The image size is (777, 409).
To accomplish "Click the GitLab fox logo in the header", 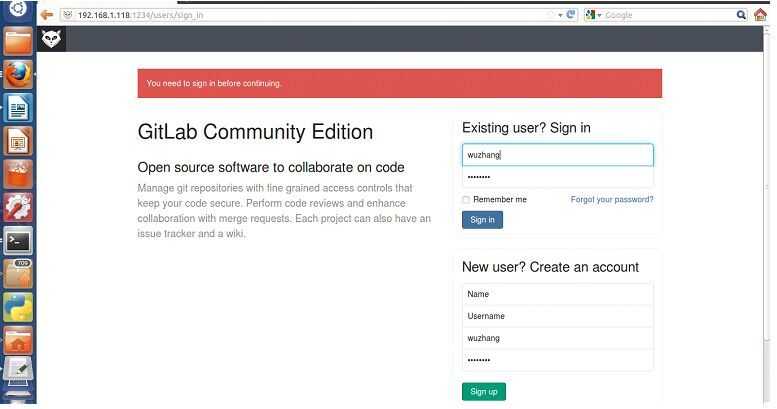I will [x=51, y=39].
